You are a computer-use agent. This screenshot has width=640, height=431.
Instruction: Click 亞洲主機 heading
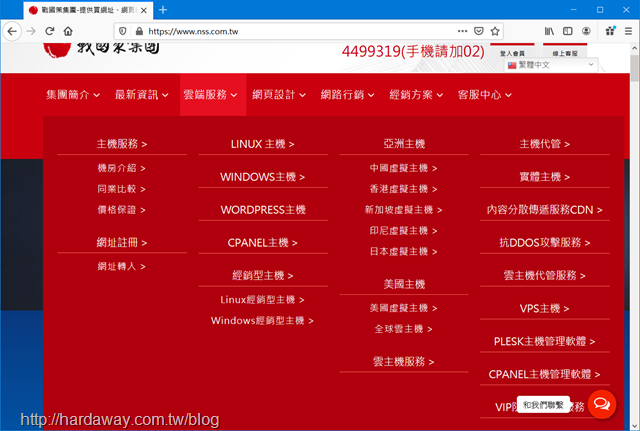pos(404,144)
